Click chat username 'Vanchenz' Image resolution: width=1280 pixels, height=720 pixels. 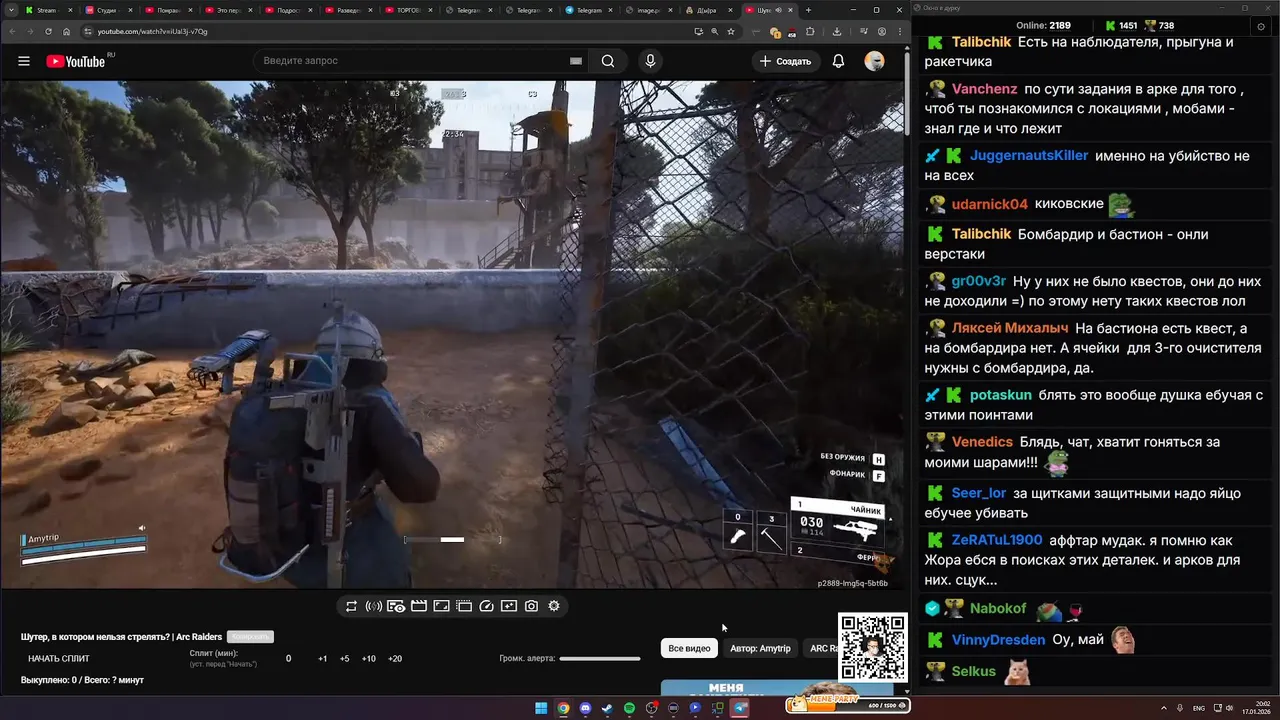point(984,89)
